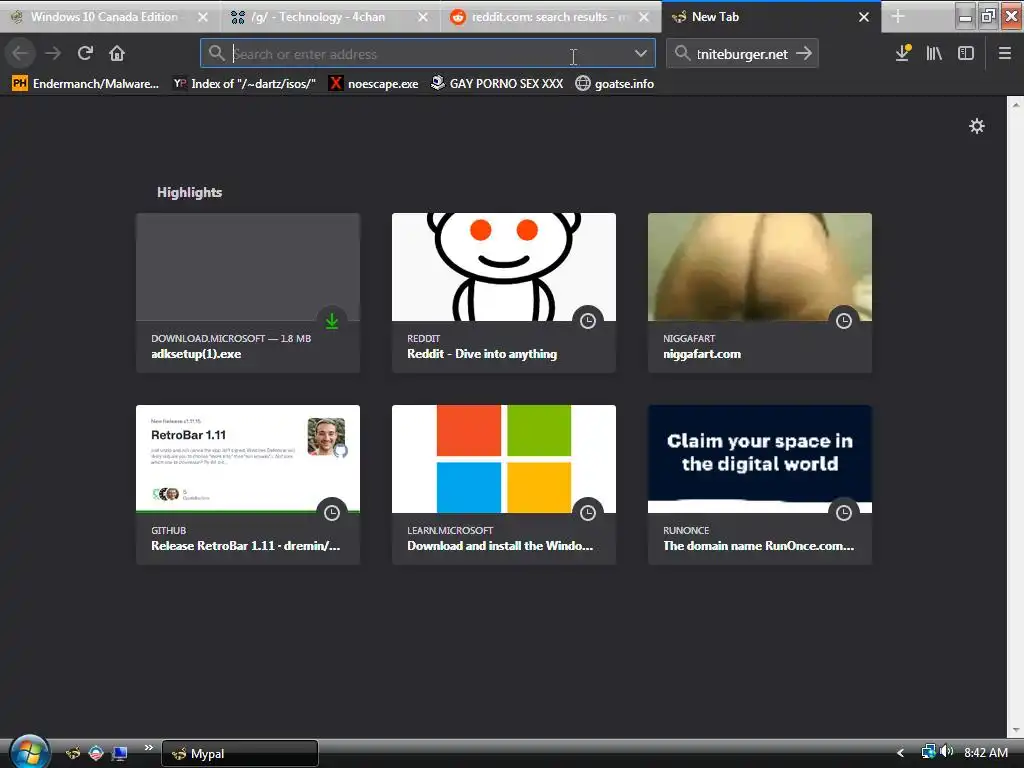
Task: Open the Endermanch/Malware bookmark
Action: pos(86,84)
